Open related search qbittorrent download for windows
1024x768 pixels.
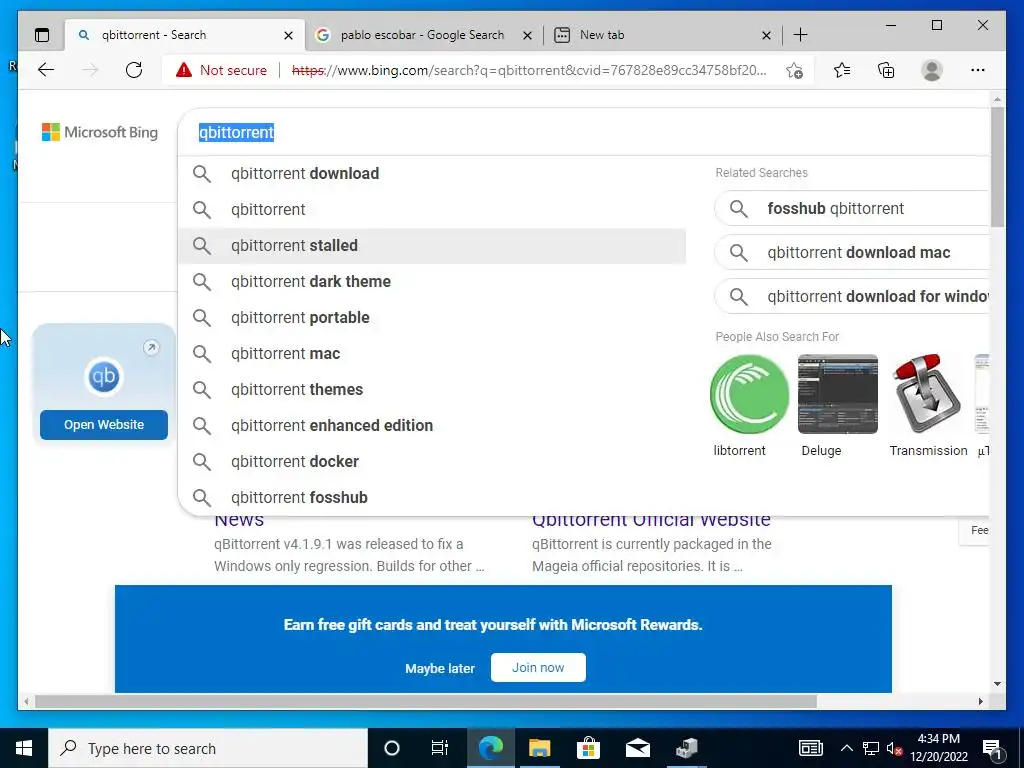(x=852, y=296)
